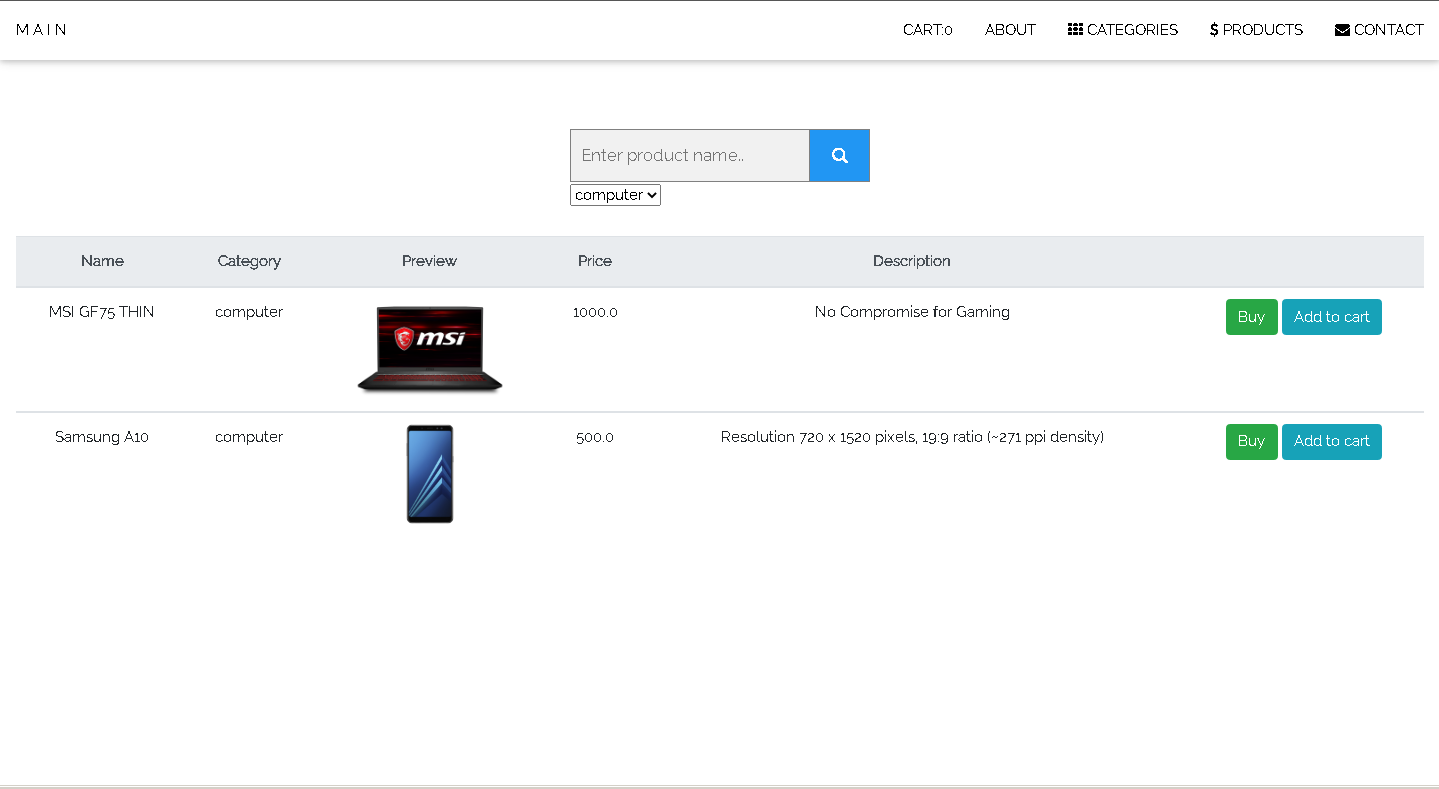The height and width of the screenshot is (789, 1439).
Task: Add the Samsung A10 to cart
Action: (x=1331, y=441)
